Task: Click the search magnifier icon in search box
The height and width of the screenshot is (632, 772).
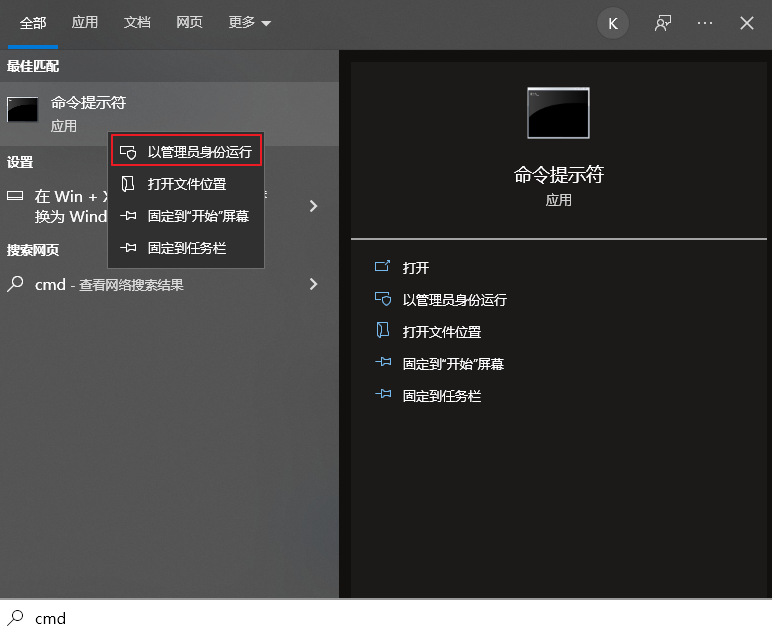Action: (x=15, y=618)
